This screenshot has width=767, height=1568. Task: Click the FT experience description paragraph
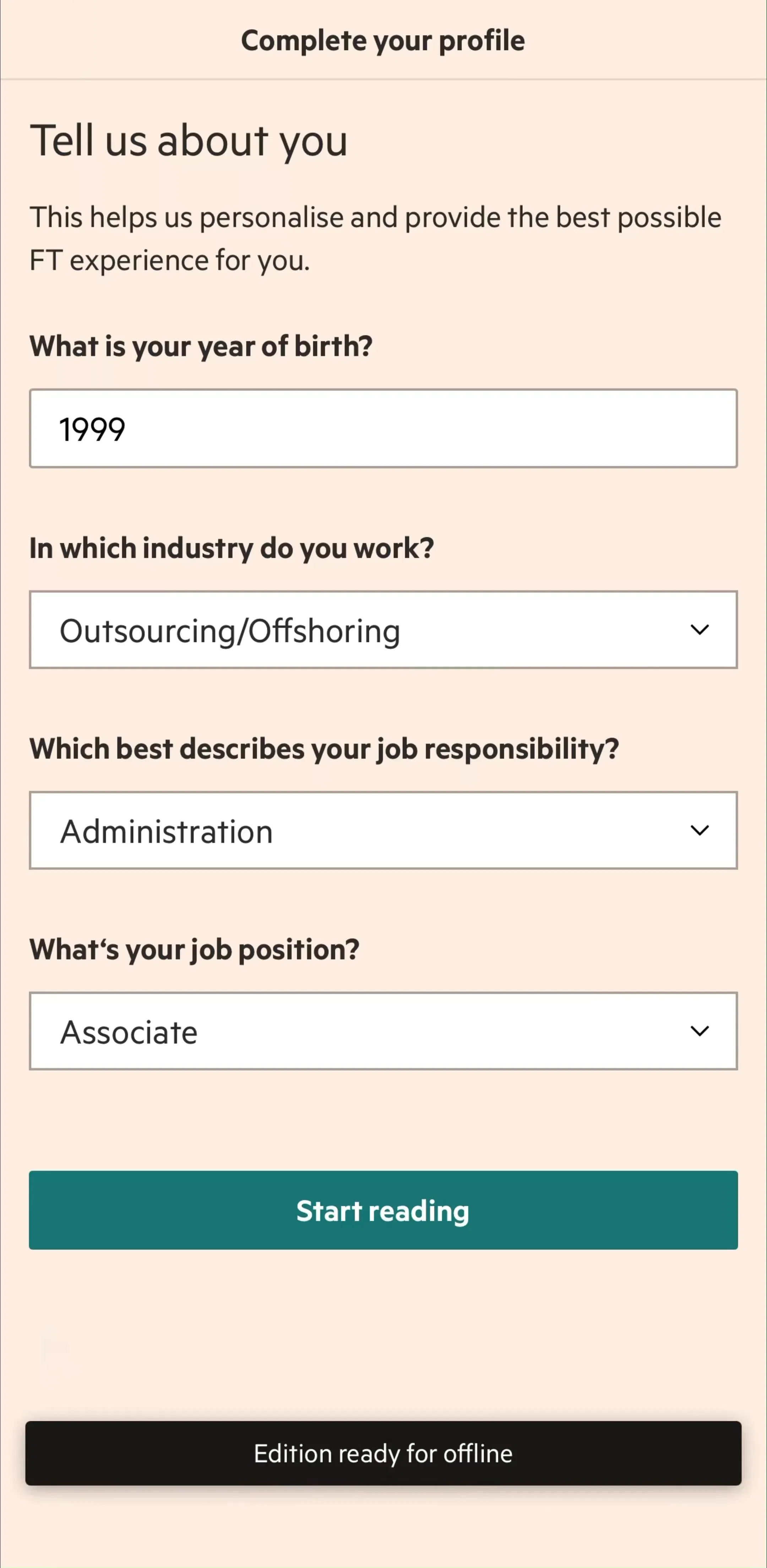tap(375, 239)
